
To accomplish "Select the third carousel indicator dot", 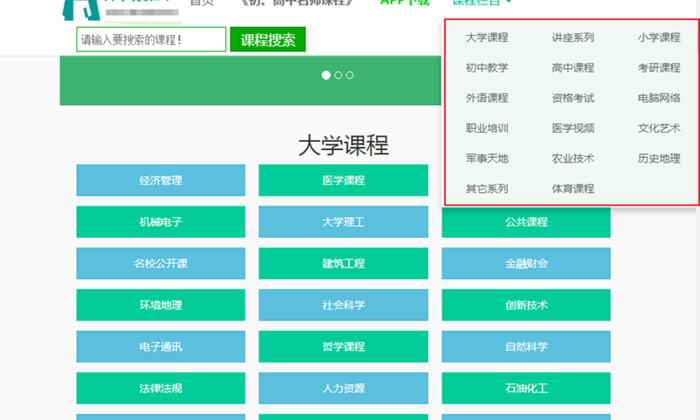I will 350,75.
